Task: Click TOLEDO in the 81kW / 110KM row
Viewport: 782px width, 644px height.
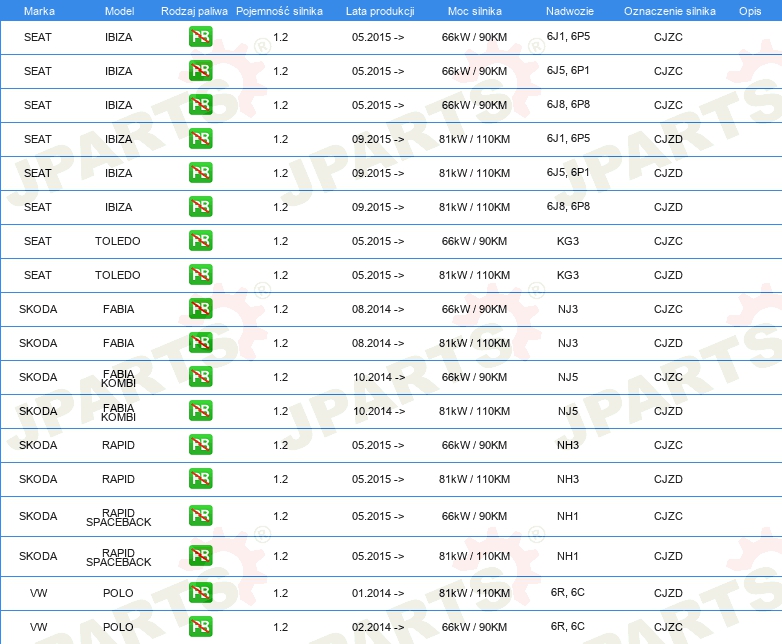Action: coord(118,275)
